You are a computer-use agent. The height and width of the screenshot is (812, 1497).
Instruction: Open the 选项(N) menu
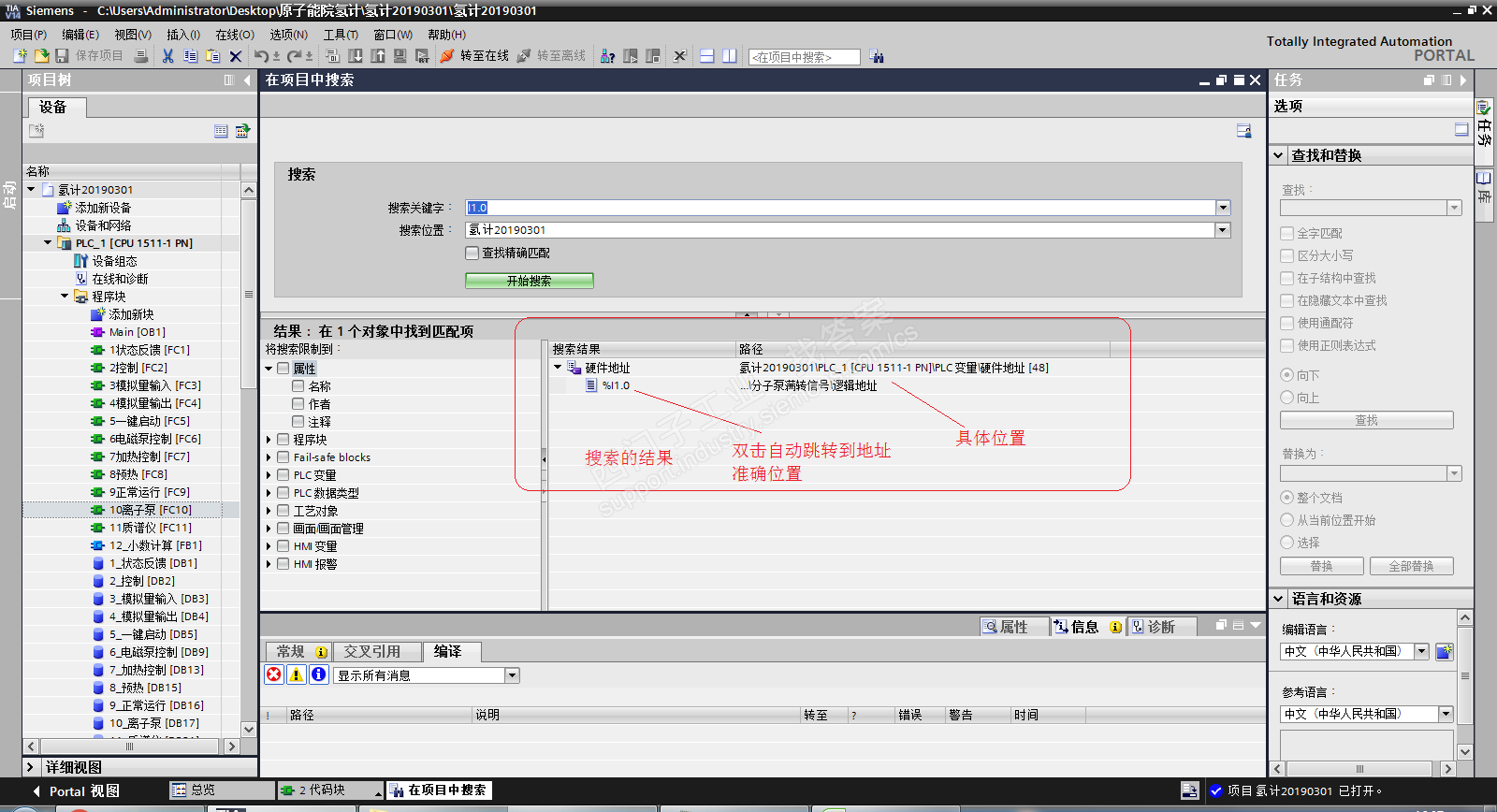click(288, 35)
